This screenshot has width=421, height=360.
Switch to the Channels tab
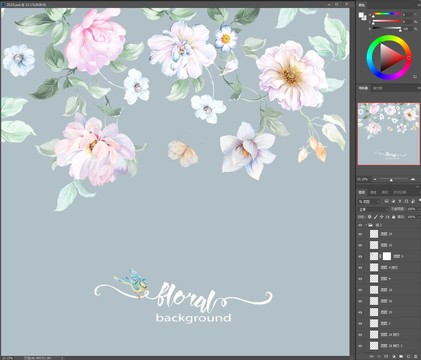click(373, 192)
